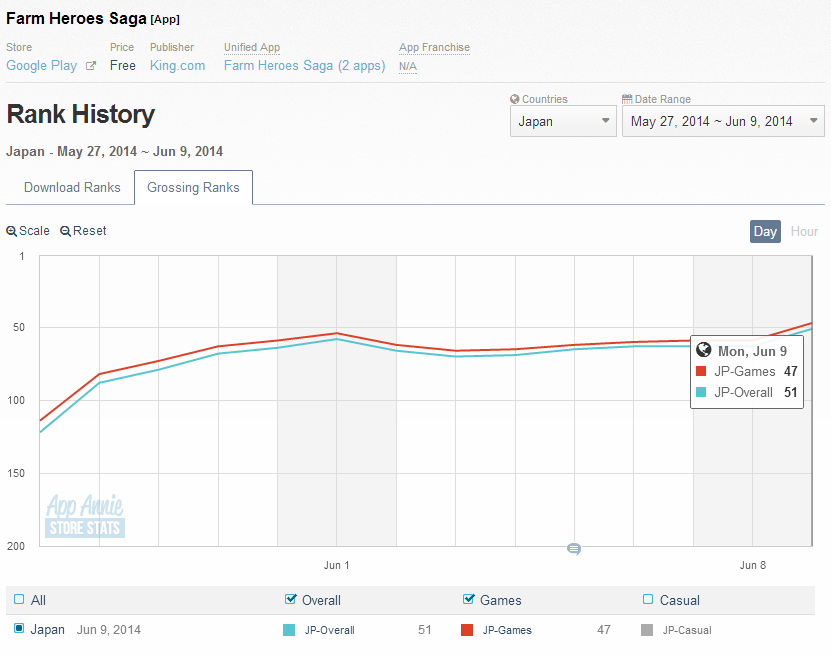831x655 pixels.
Task: Open the Google Play store link
Action: (41, 66)
